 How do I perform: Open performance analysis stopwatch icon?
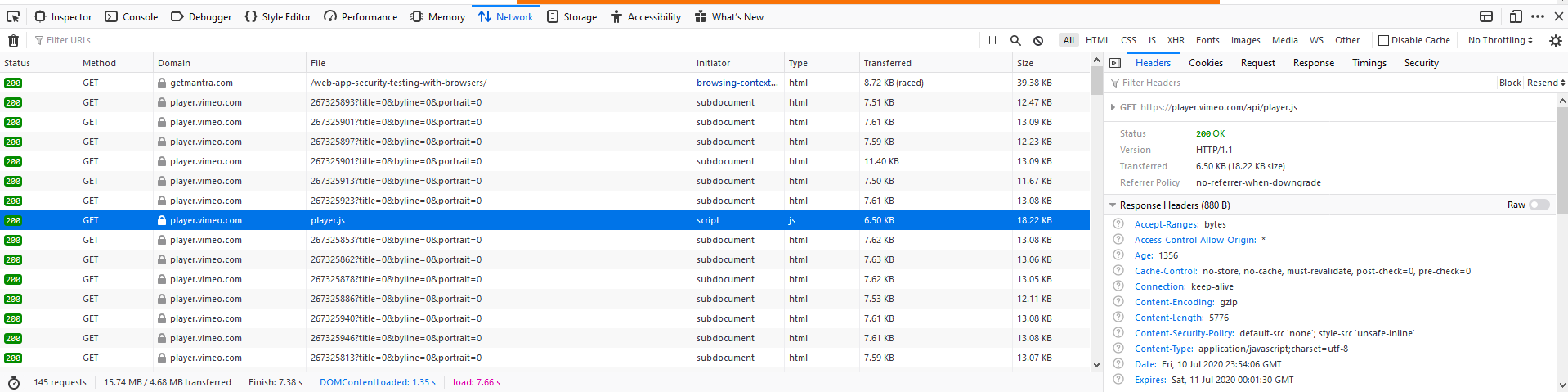tap(14, 382)
